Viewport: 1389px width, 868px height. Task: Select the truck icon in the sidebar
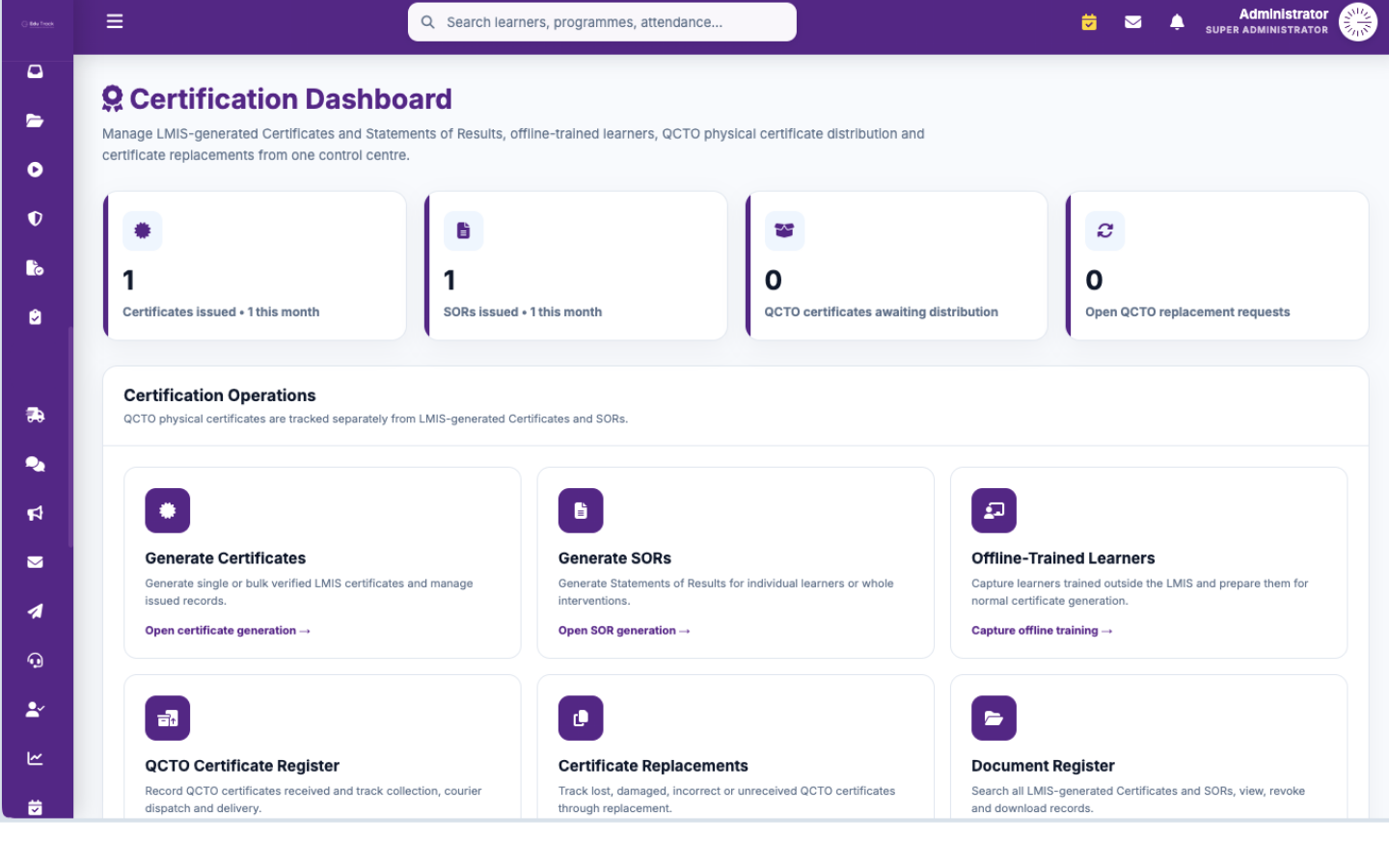pos(36,416)
